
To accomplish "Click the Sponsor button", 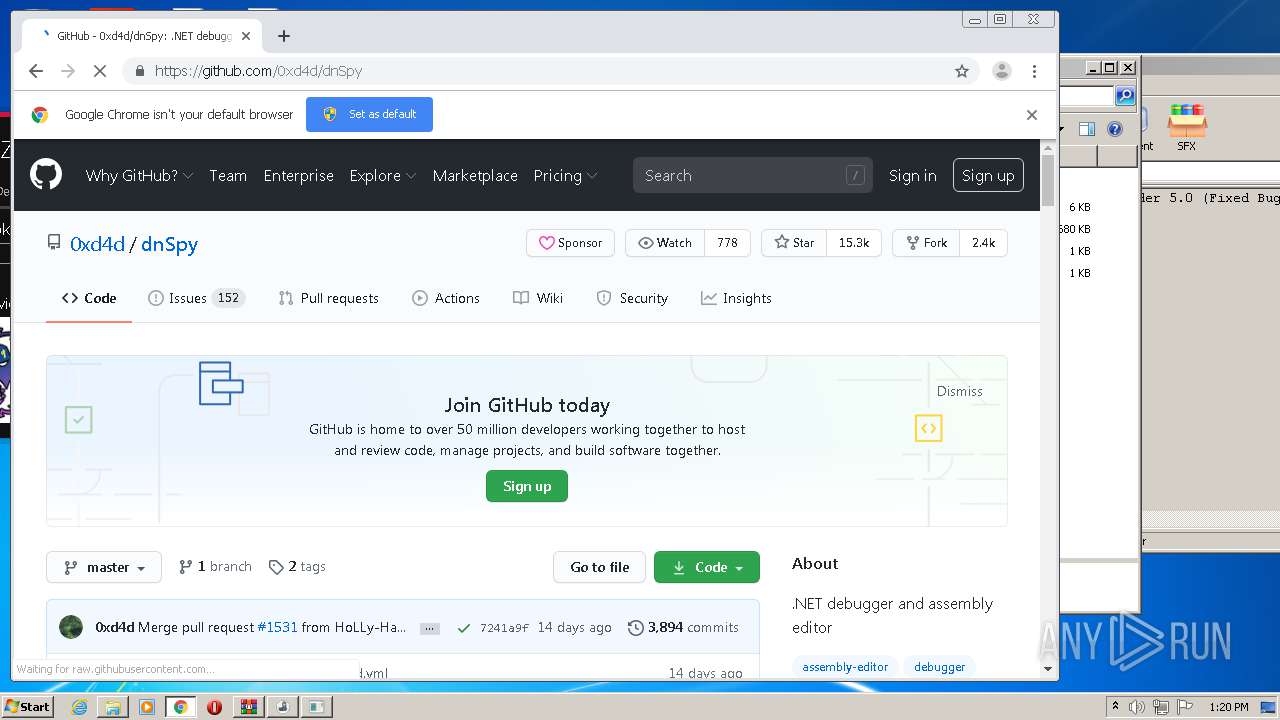I will click(x=571, y=243).
